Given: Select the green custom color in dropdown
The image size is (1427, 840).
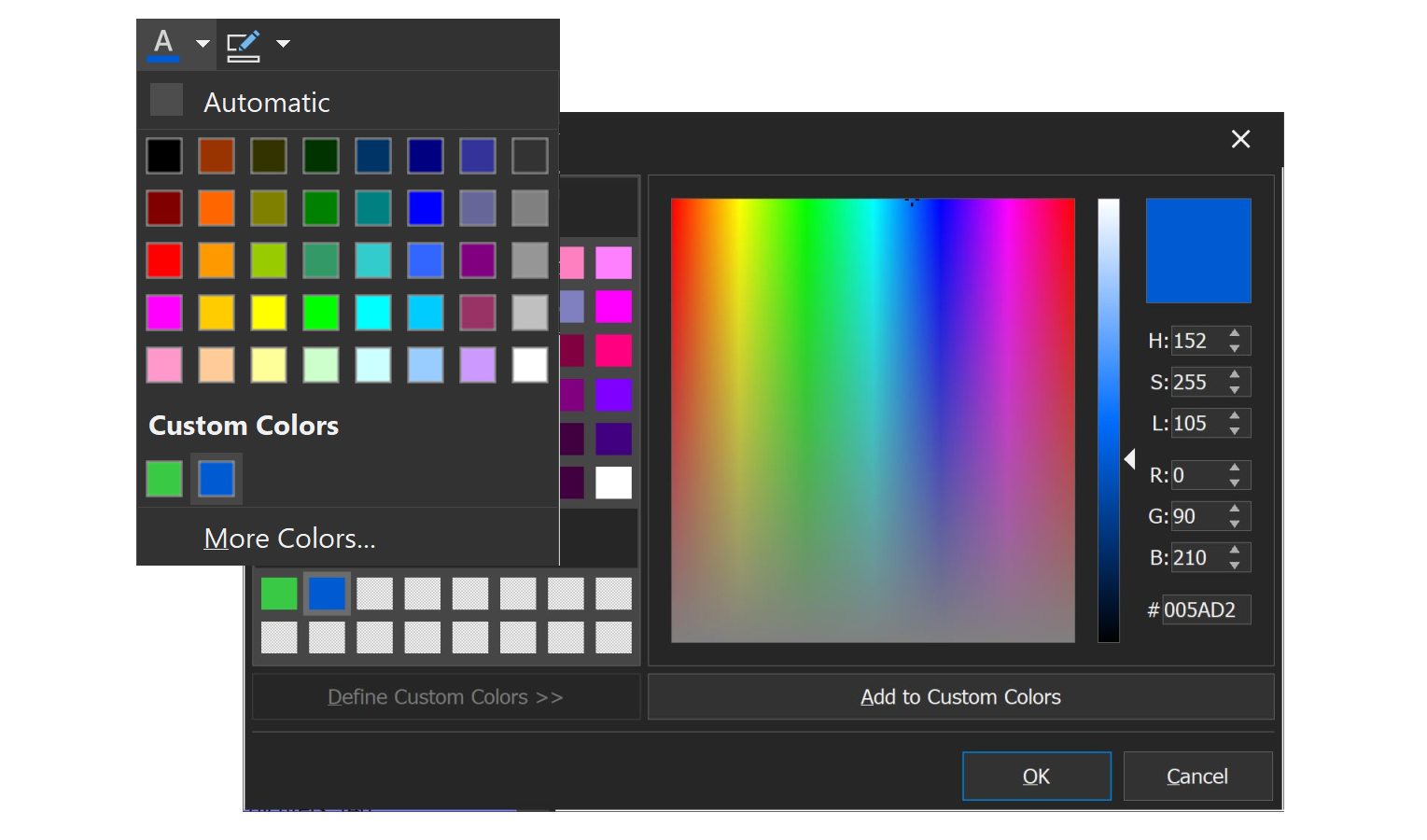Looking at the screenshot, I should pyautogui.click(x=164, y=479).
